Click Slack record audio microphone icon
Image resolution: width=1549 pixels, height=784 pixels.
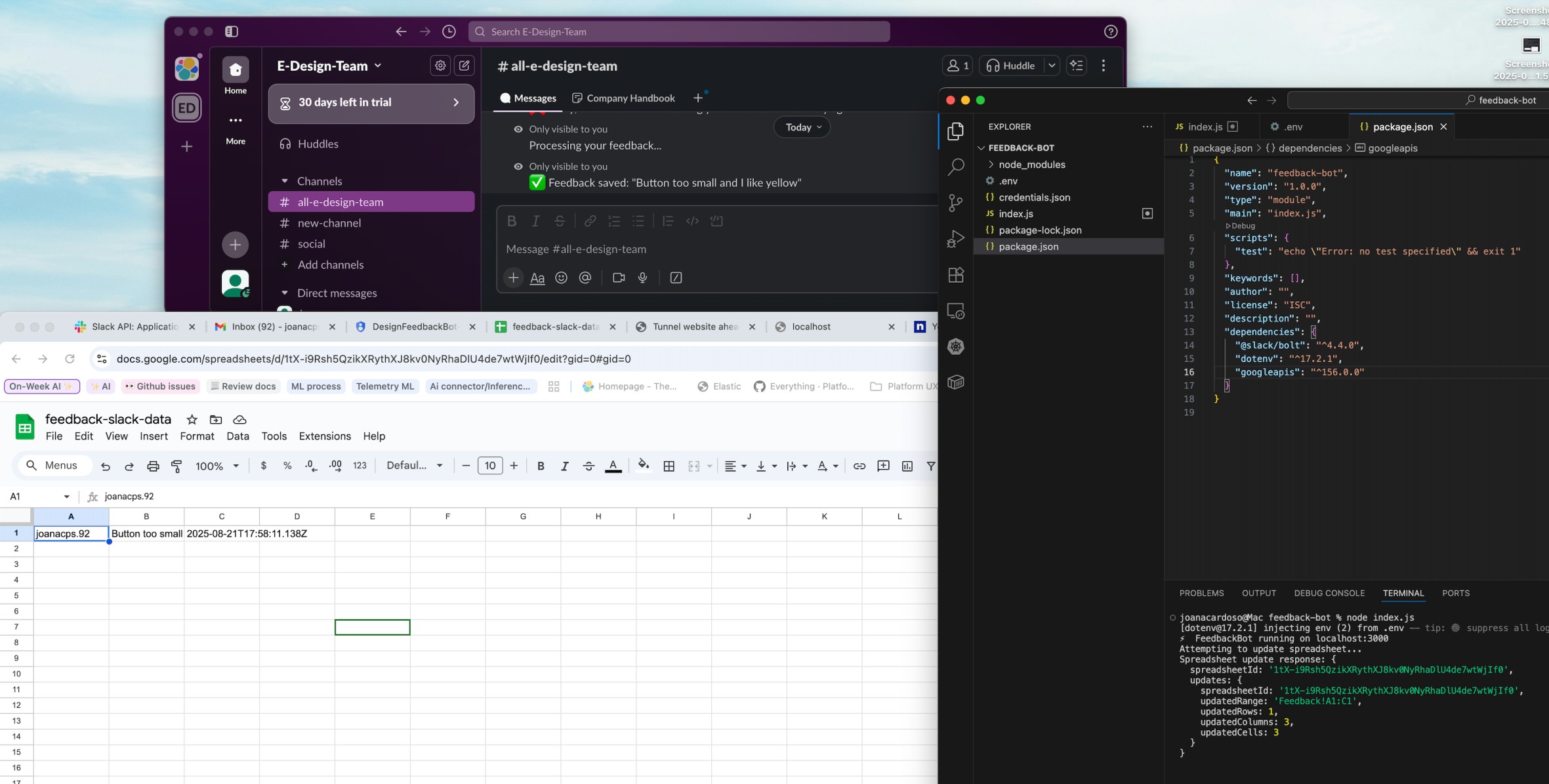643,278
